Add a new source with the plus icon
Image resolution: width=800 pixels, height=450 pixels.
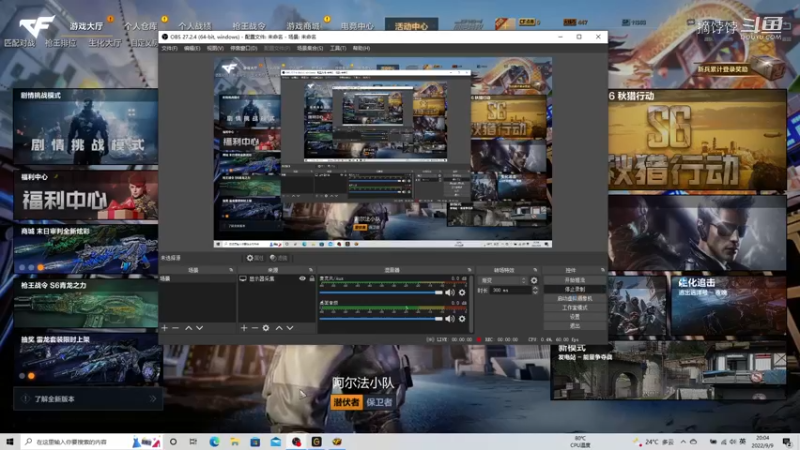point(244,328)
